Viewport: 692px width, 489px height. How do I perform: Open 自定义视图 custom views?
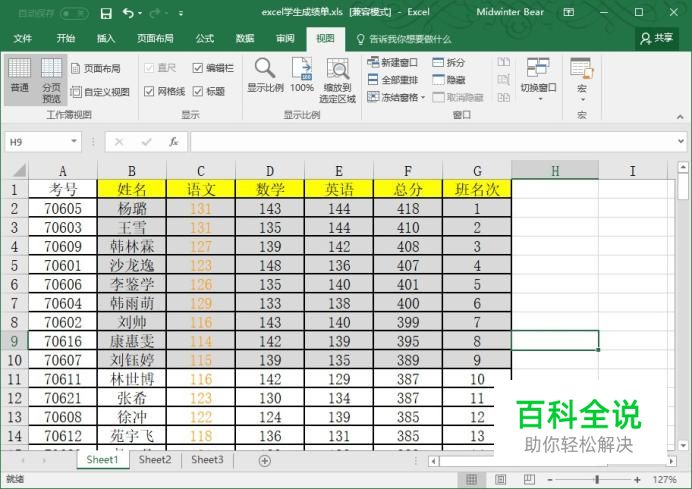coord(100,92)
